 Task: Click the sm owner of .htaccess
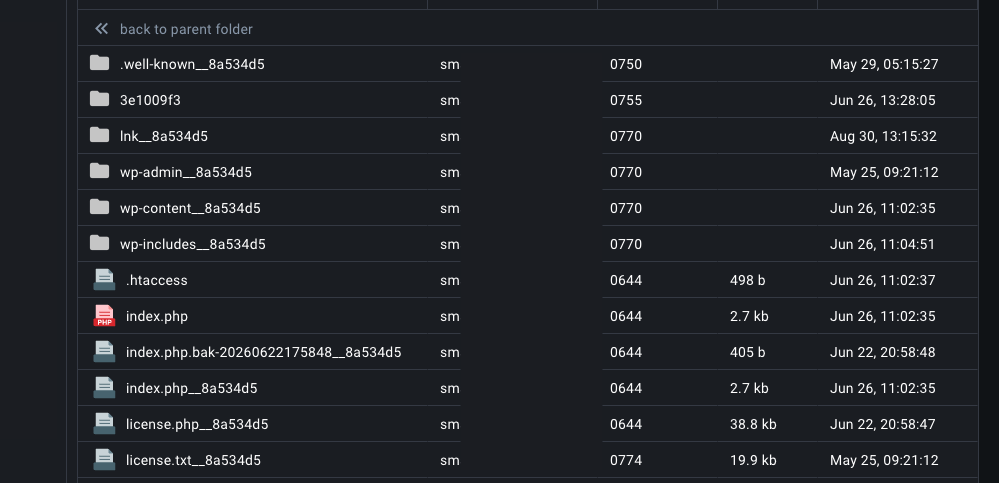coord(450,281)
